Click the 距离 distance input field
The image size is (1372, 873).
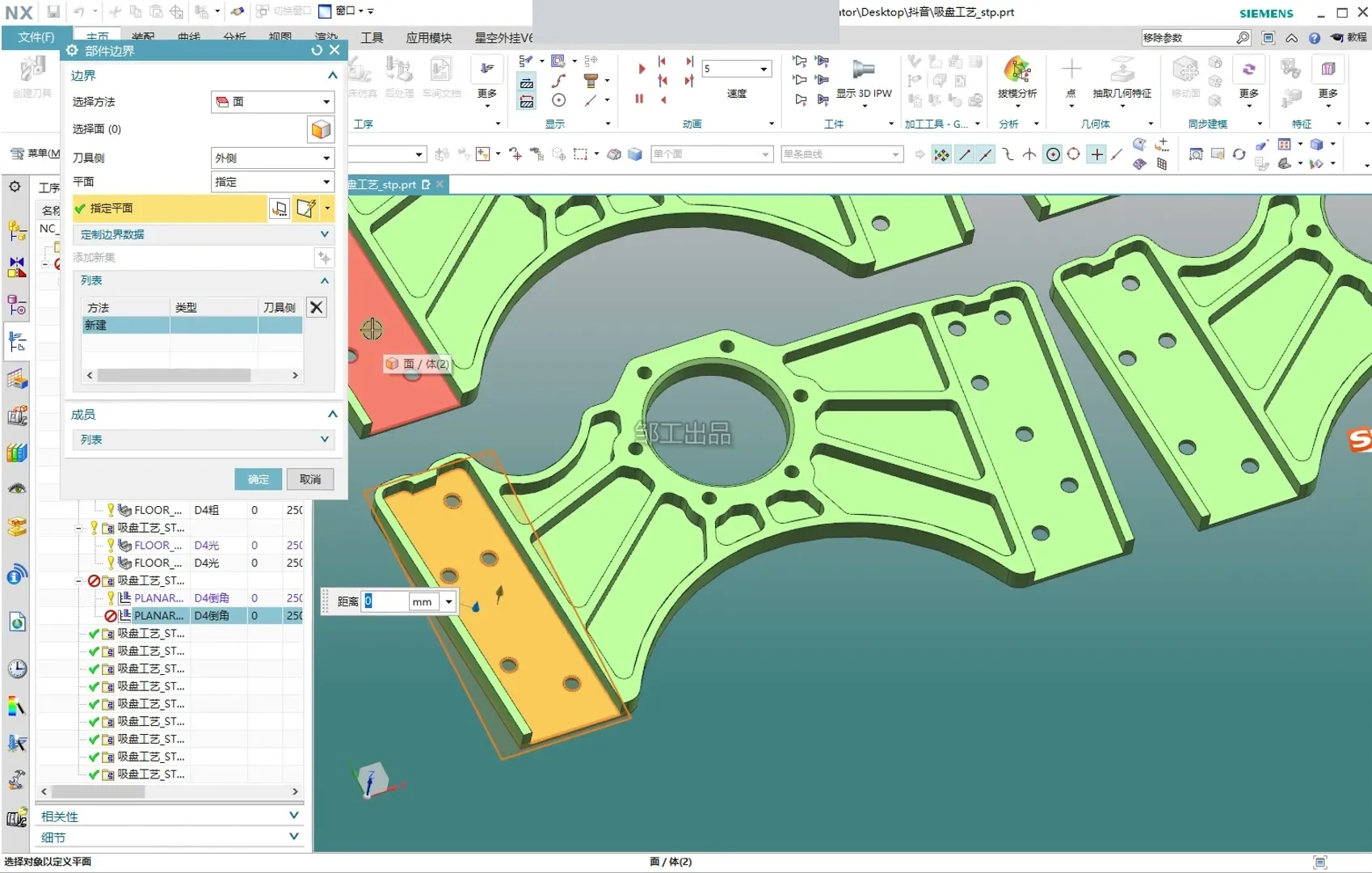384,601
